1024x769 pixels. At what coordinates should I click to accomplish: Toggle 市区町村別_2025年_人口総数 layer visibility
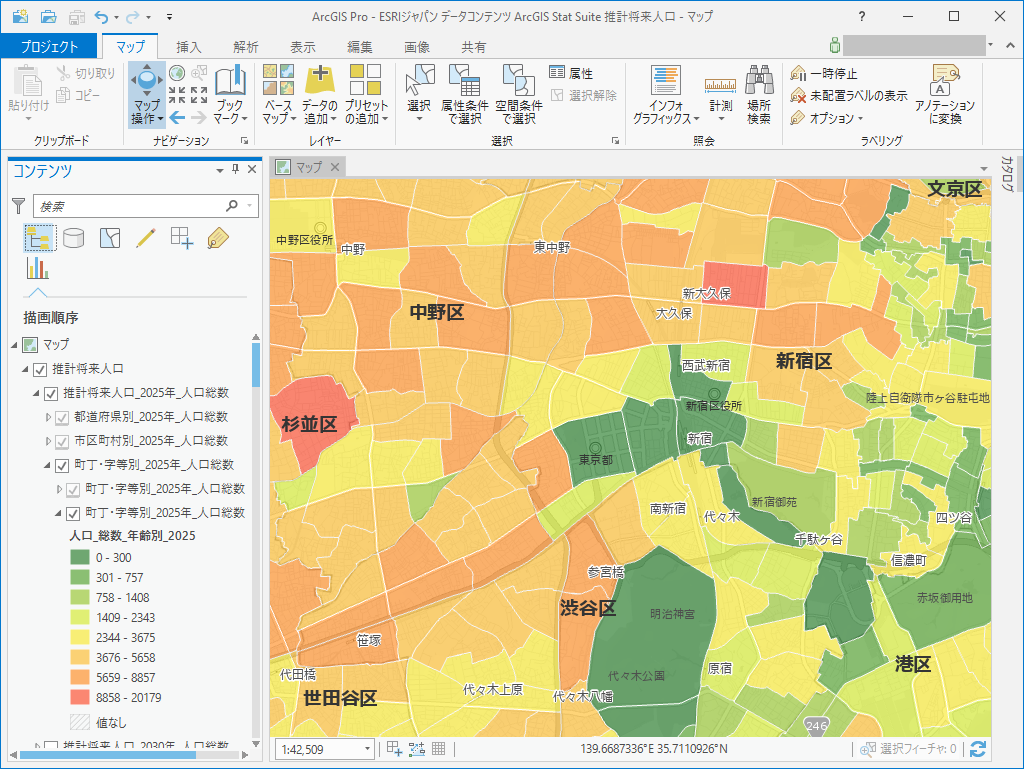62,442
